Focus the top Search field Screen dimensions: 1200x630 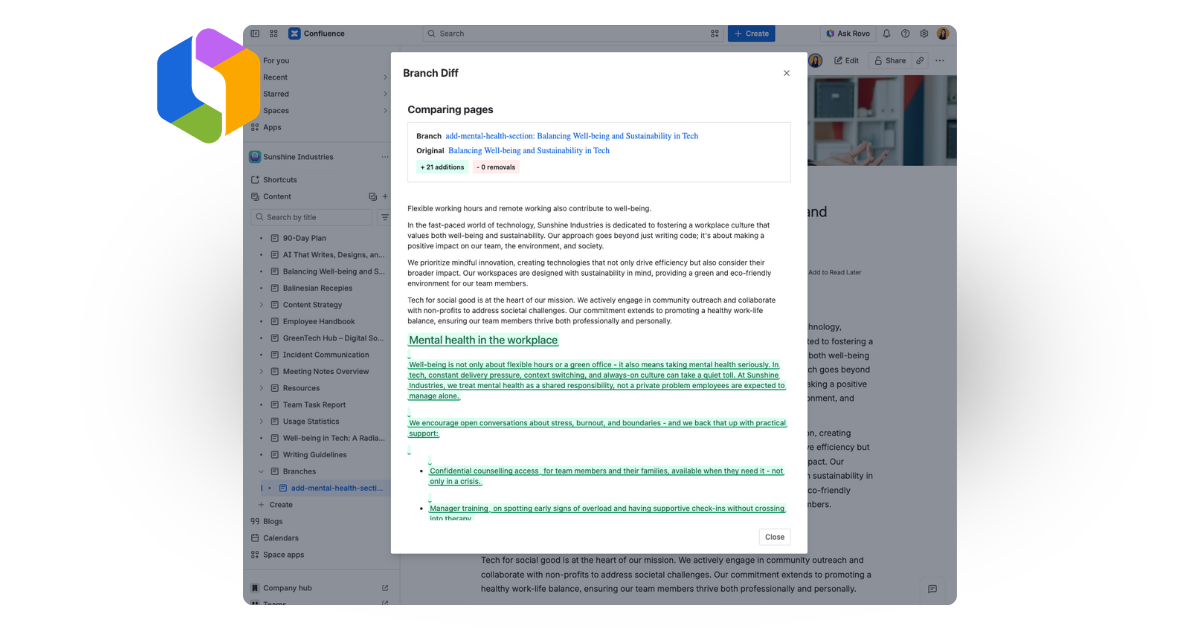573,33
